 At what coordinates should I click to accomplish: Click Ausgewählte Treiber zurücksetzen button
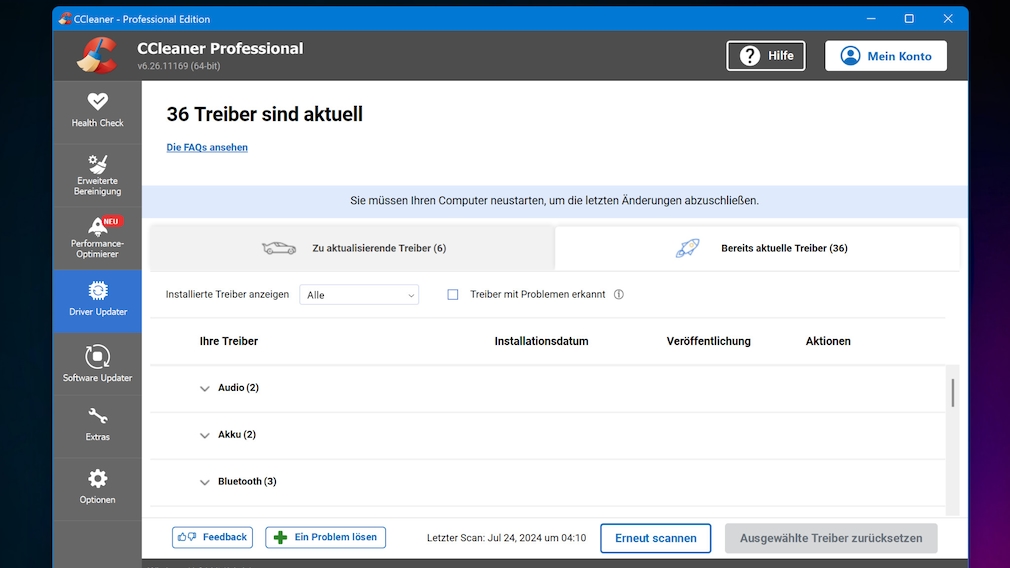tap(831, 538)
